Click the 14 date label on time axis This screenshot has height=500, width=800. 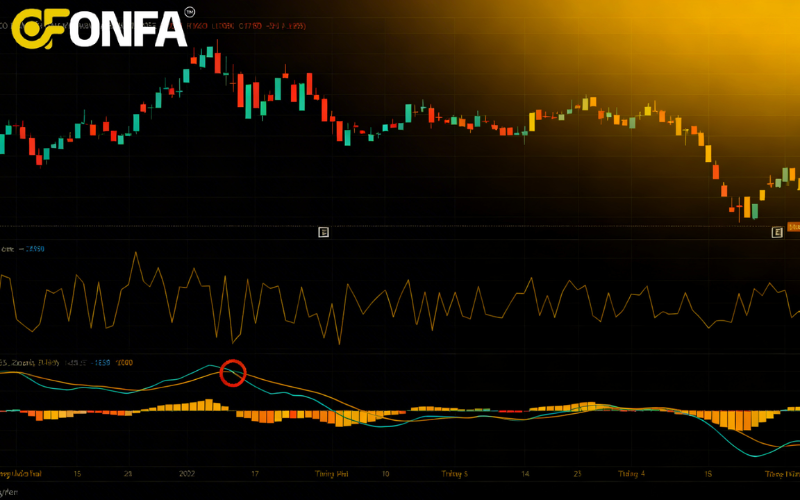(x=524, y=473)
